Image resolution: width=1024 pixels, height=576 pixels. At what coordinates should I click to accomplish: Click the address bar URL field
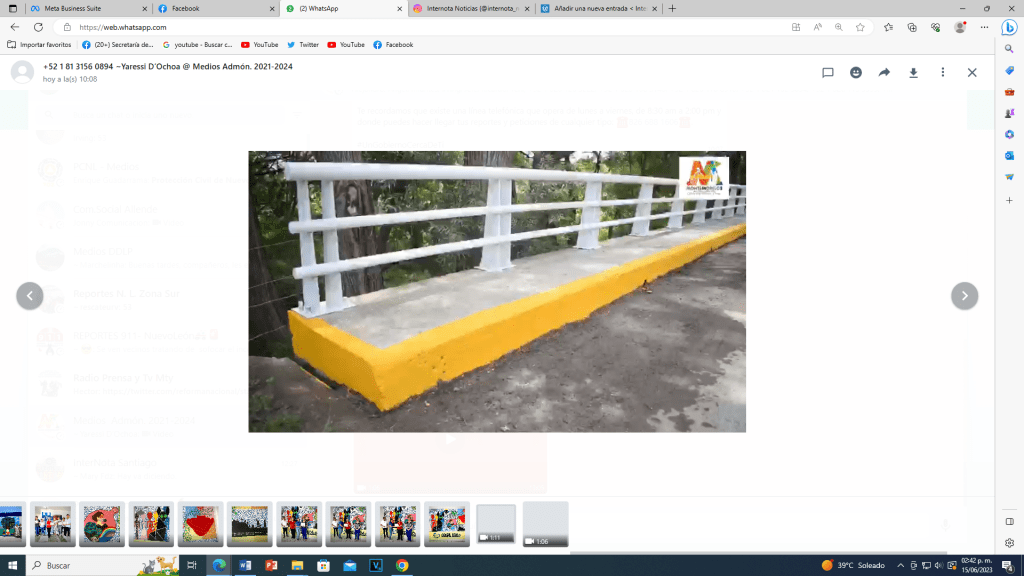[400, 27]
